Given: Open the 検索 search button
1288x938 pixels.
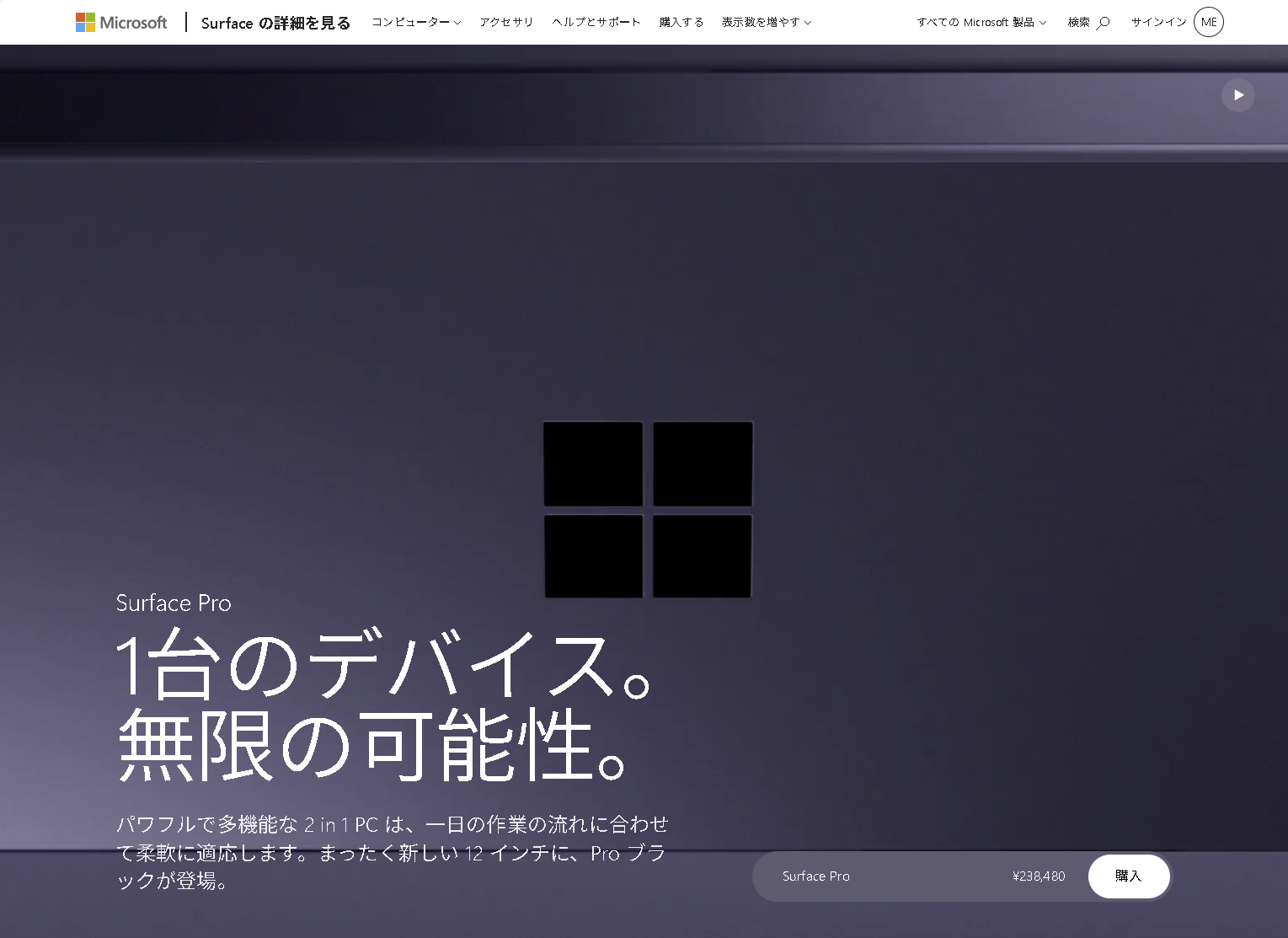Looking at the screenshot, I should tap(1088, 22).
